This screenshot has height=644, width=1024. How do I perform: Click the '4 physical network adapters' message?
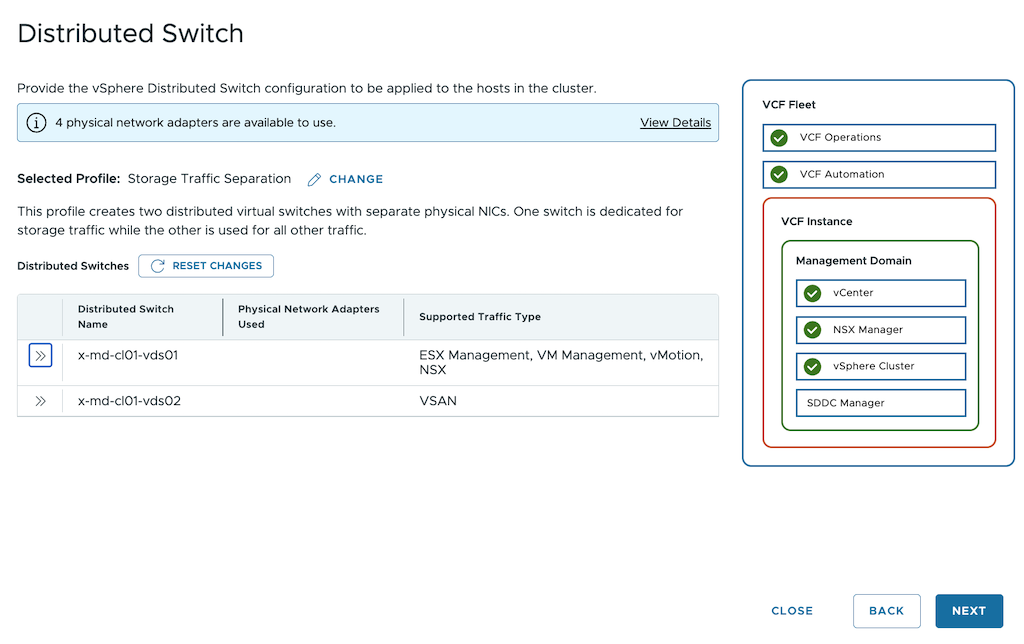pyautogui.click(x=195, y=123)
